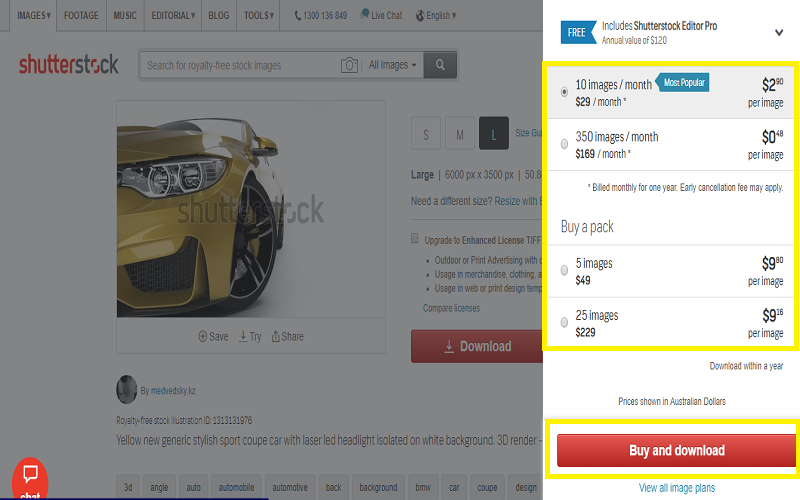This screenshot has width=800, height=500.
Task: Click the magnifier search button
Action: [x=440, y=65]
